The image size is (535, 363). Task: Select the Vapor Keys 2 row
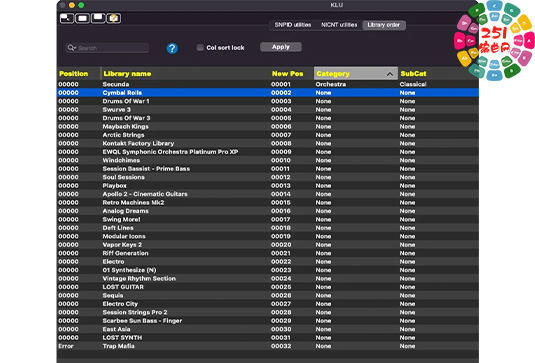pos(268,245)
